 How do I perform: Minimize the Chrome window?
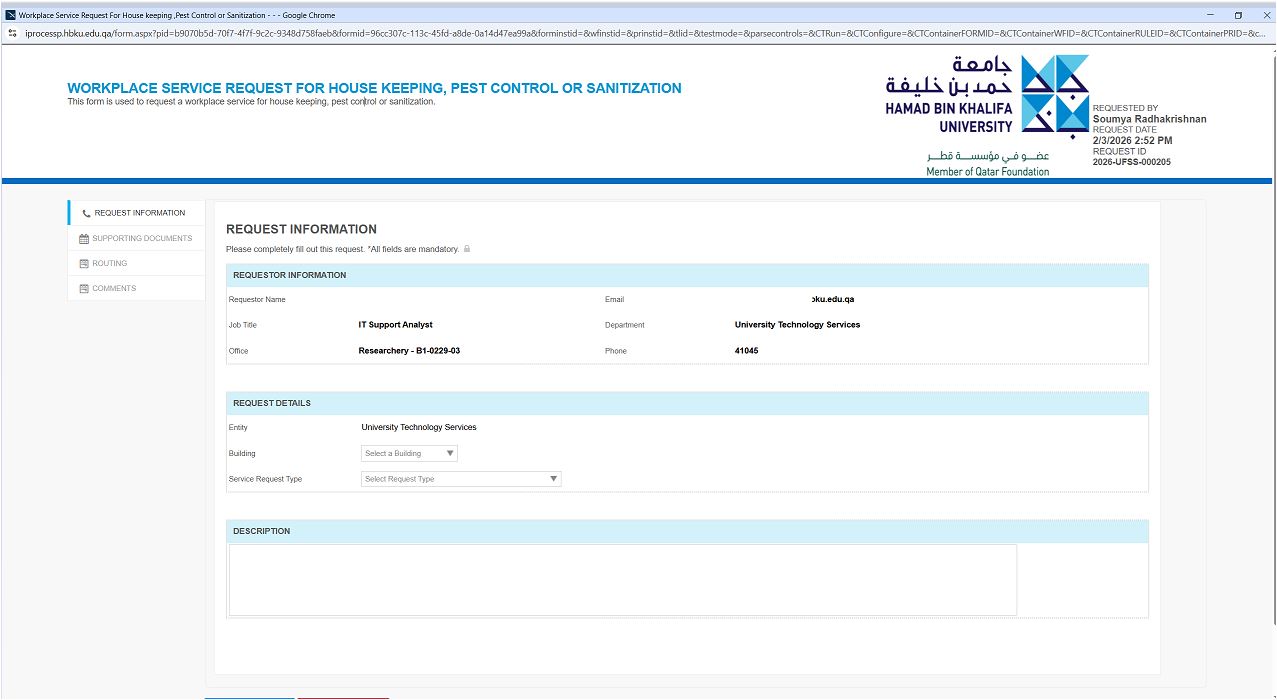coord(1210,15)
